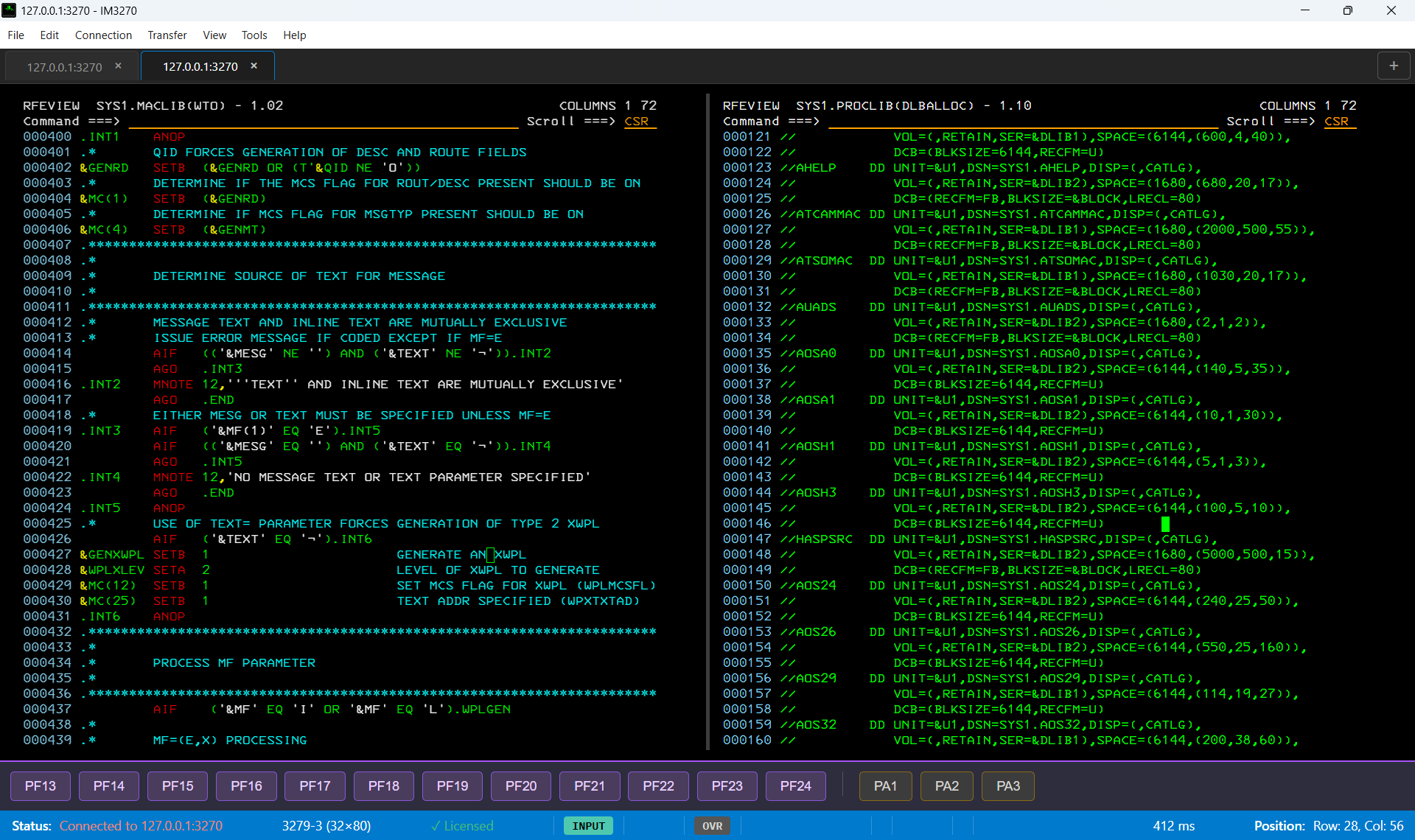Click the 412 ms latency readout
This screenshot has height=840, width=1415.
click(1174, 826)
